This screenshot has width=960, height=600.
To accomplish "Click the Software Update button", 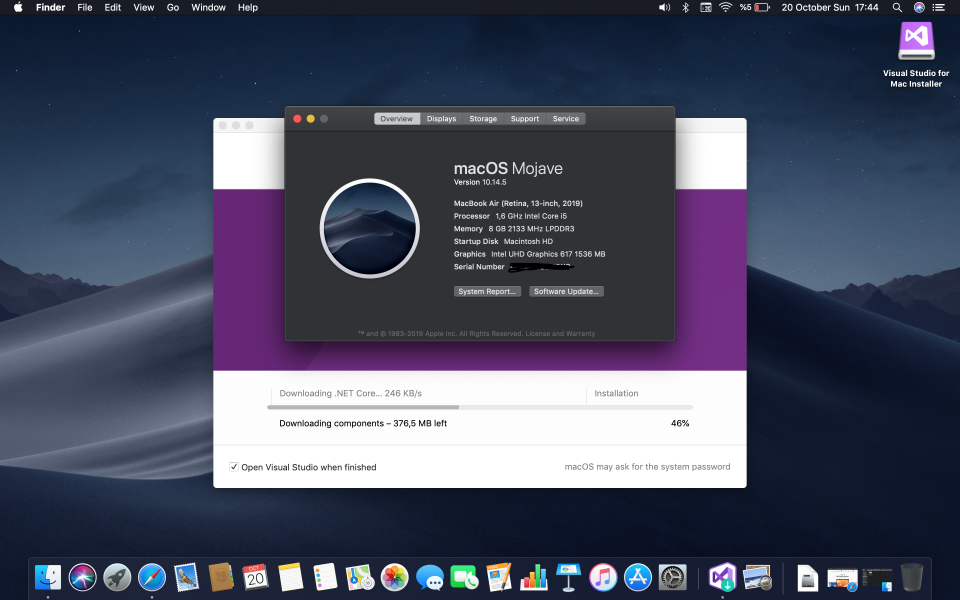I will [x=566, y=291].
